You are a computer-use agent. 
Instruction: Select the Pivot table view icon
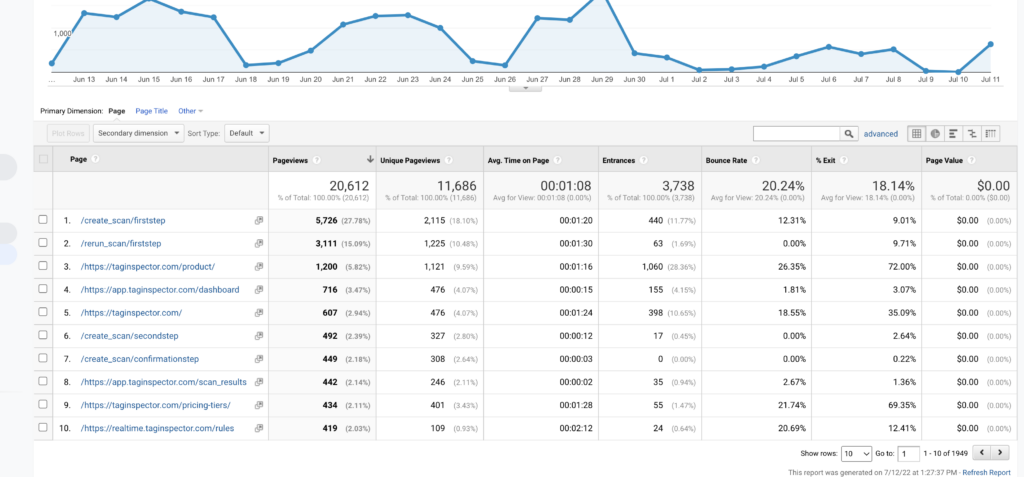point(991,133)
